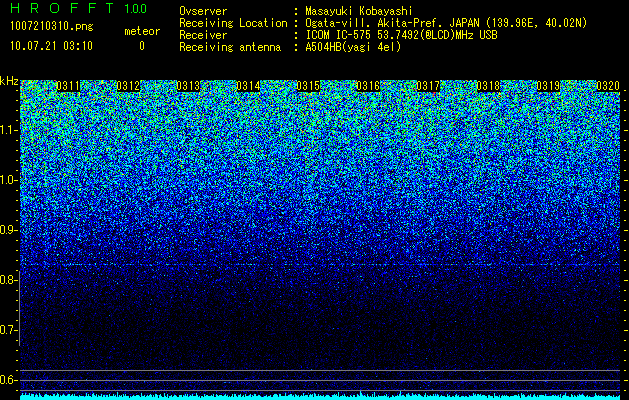Click the Receiver field label

click(x=203, y=35)
